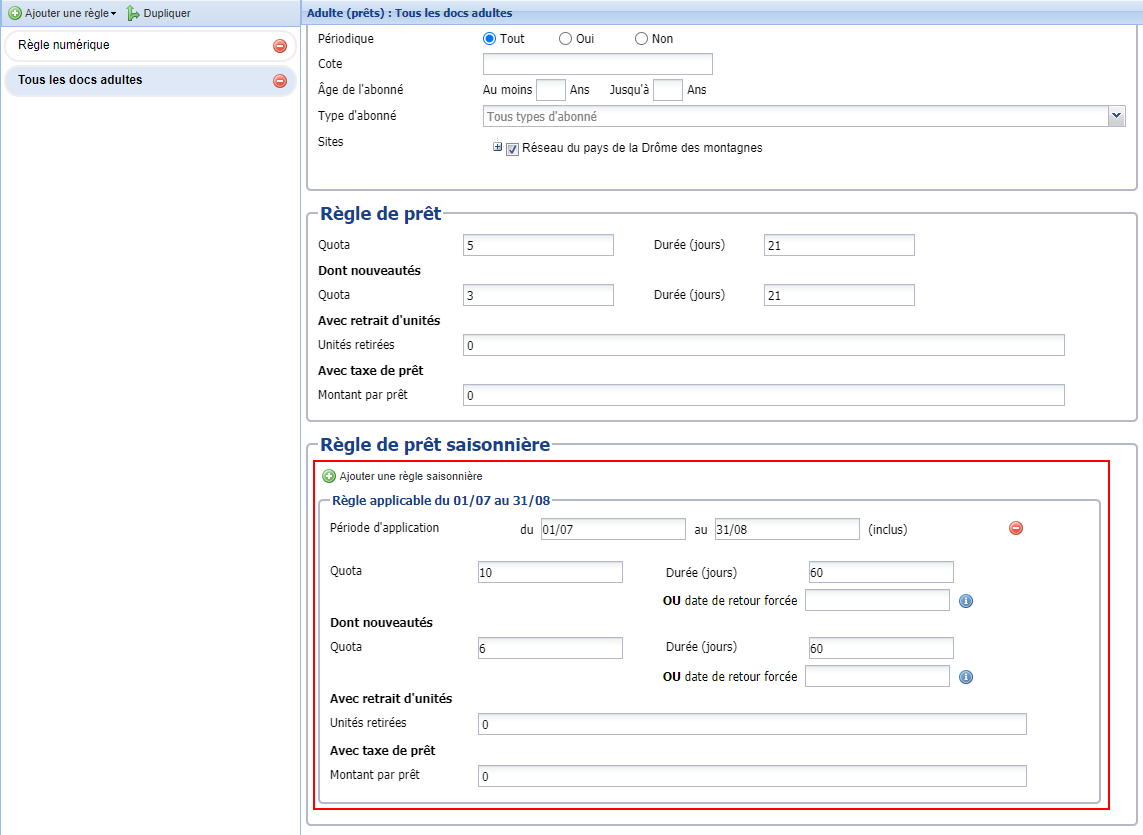Select Tous les docs adultes in rules list
The width and height of the screenshot is (1143, 835).
tap(80, 80)
